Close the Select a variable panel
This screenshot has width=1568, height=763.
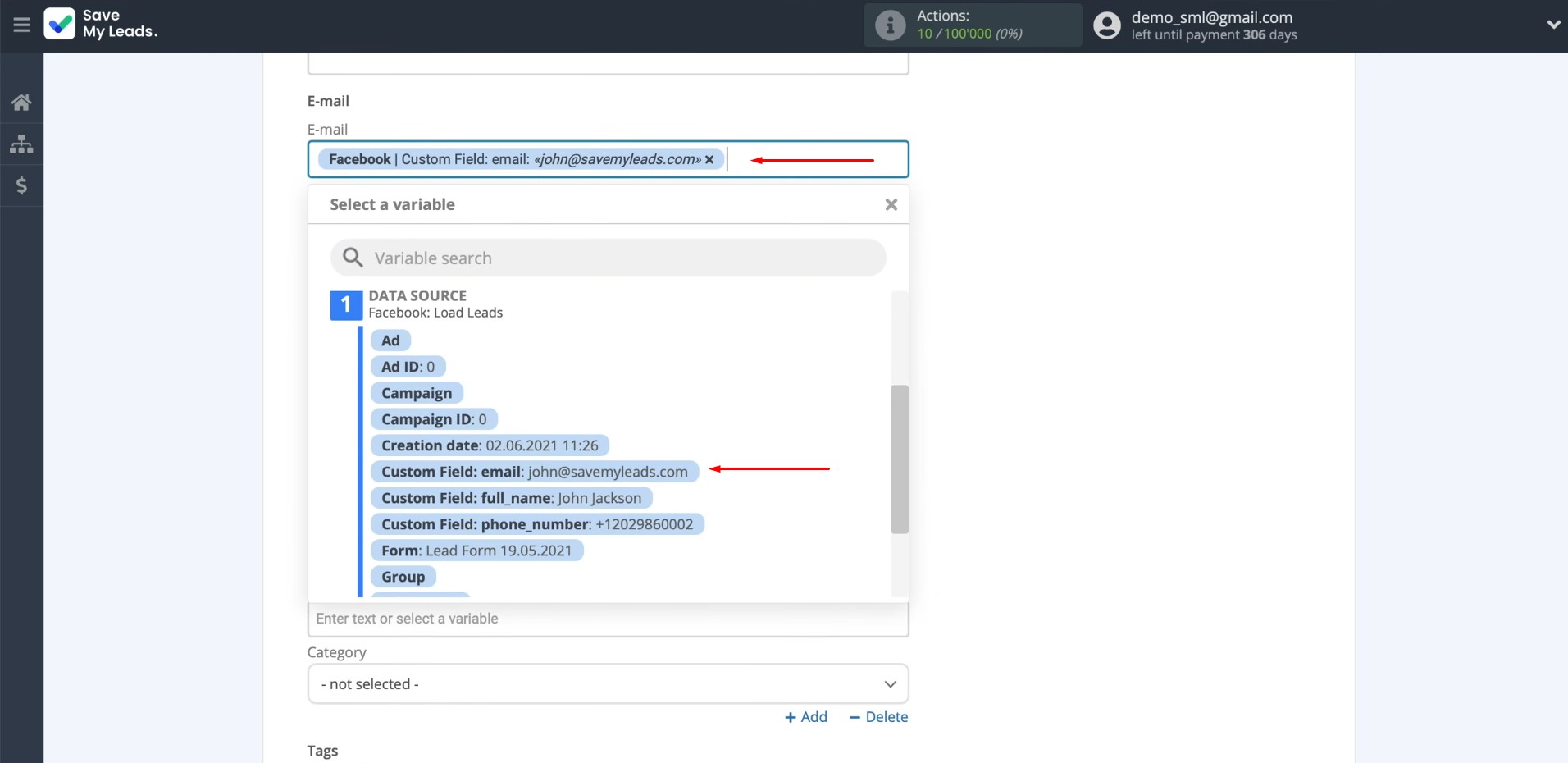coord(891,204)
